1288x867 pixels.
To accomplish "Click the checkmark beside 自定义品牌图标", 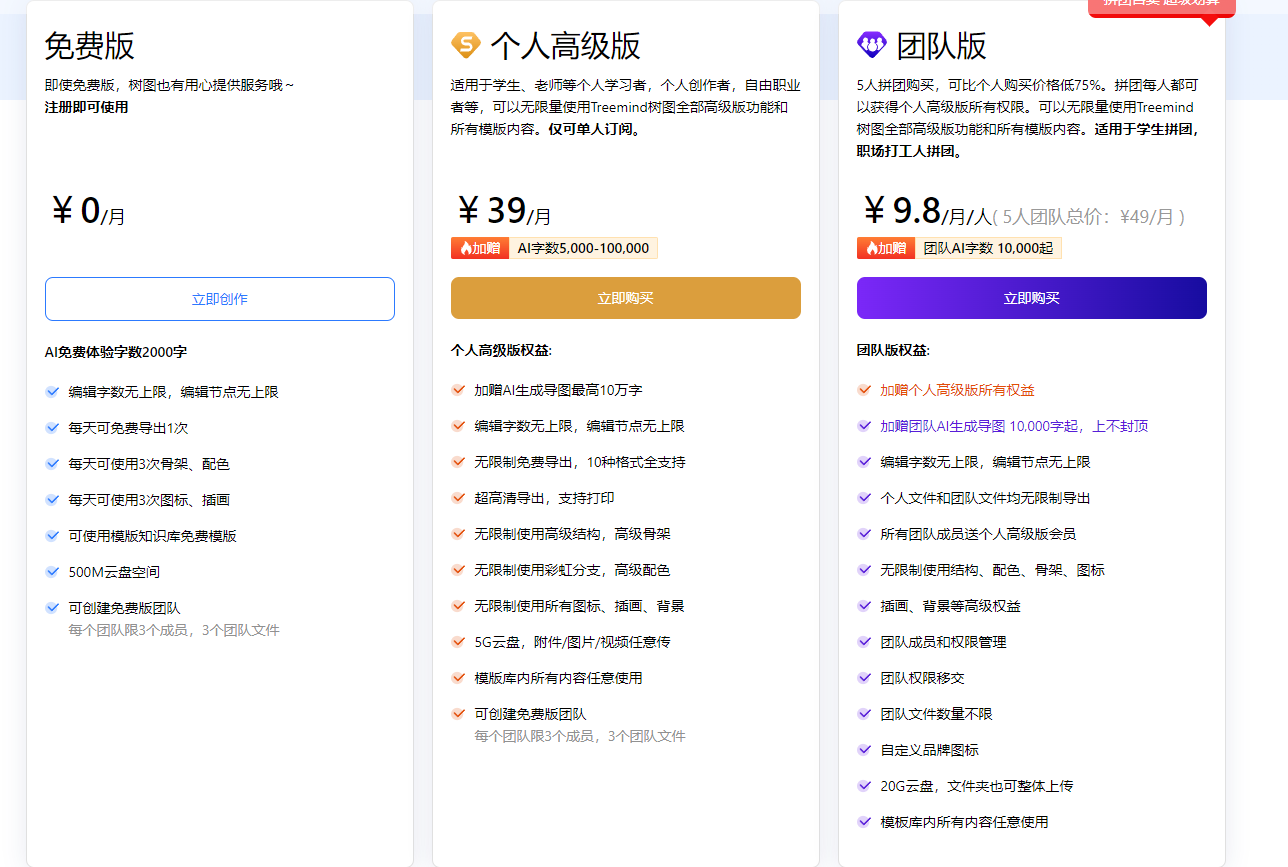I will click(864, 749).
